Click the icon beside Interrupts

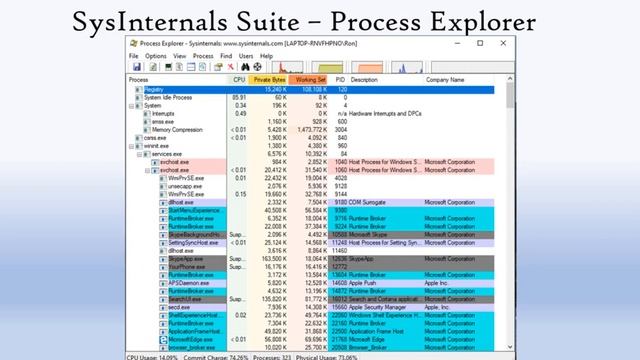pyautogui.click(x=147, y=114)
